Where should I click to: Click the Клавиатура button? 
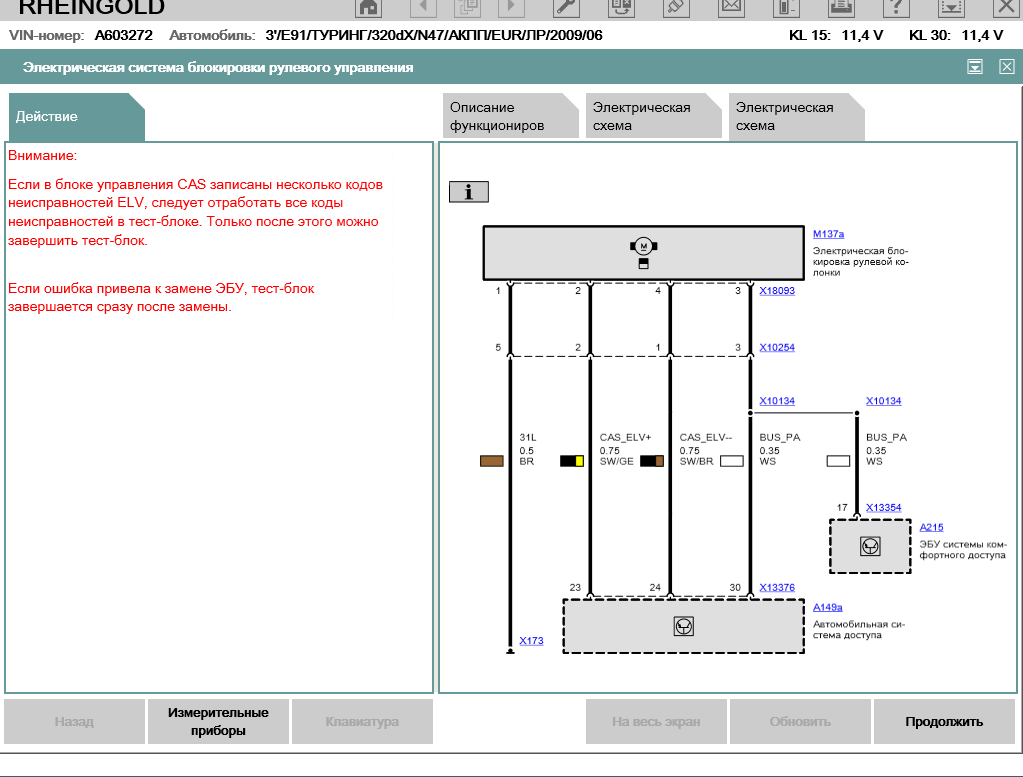coord(362,722)
